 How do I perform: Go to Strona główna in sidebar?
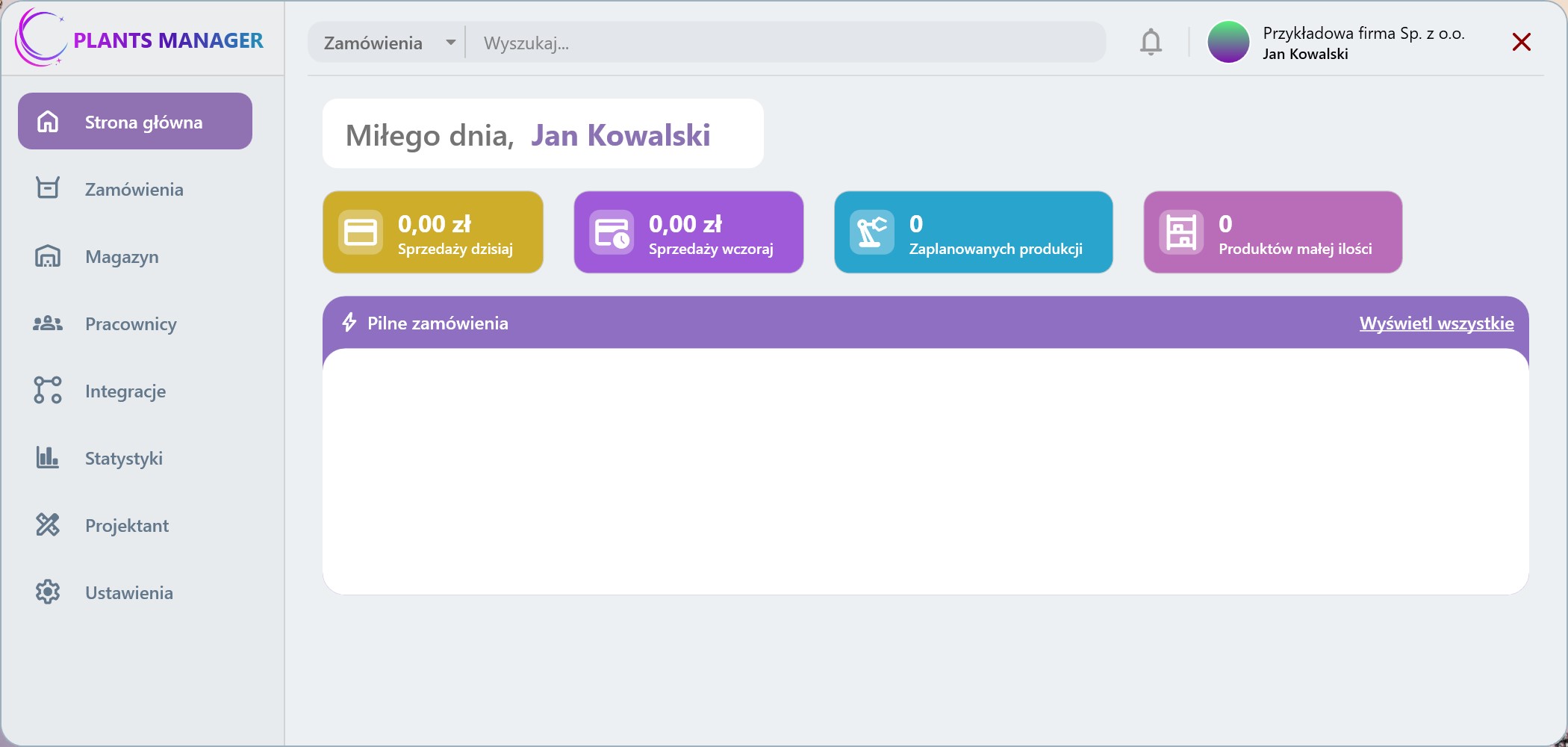(135, 122)
